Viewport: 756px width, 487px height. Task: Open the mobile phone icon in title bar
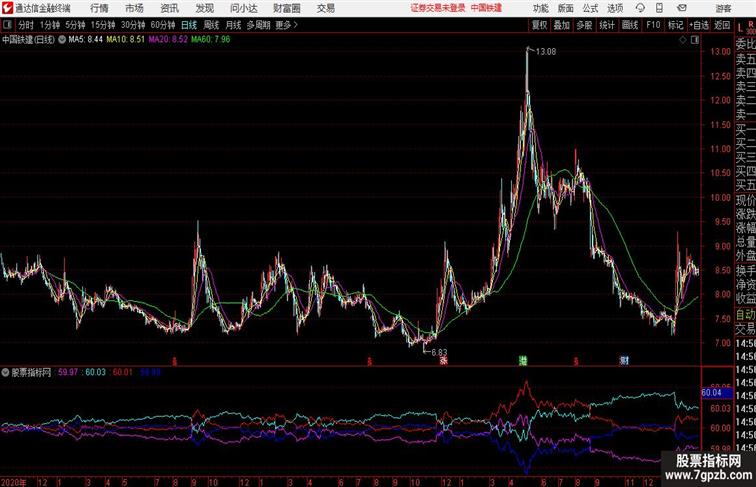[x=659, y=8]
